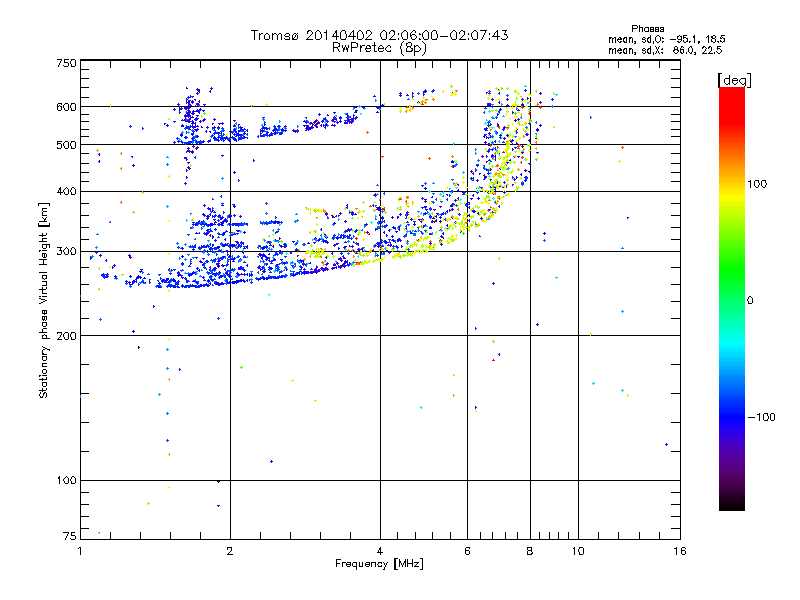Click the plot title 'Tromsø 20140402 02:06:00-02:07:43'
The height and width of the screenshot is (600, 800).
[x=379, y=35]
